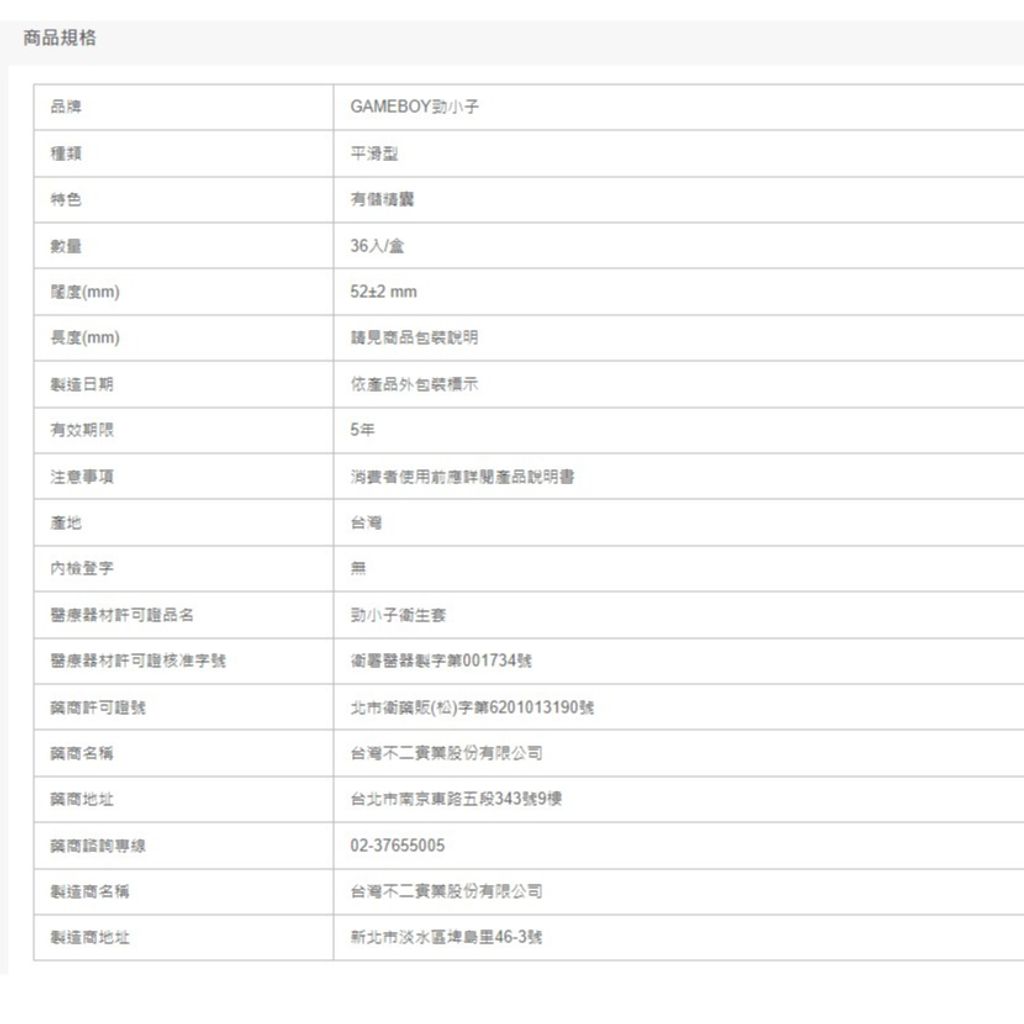Click the 平滑型 type value
The image size is (1024, 1024).
pos(374,153)
